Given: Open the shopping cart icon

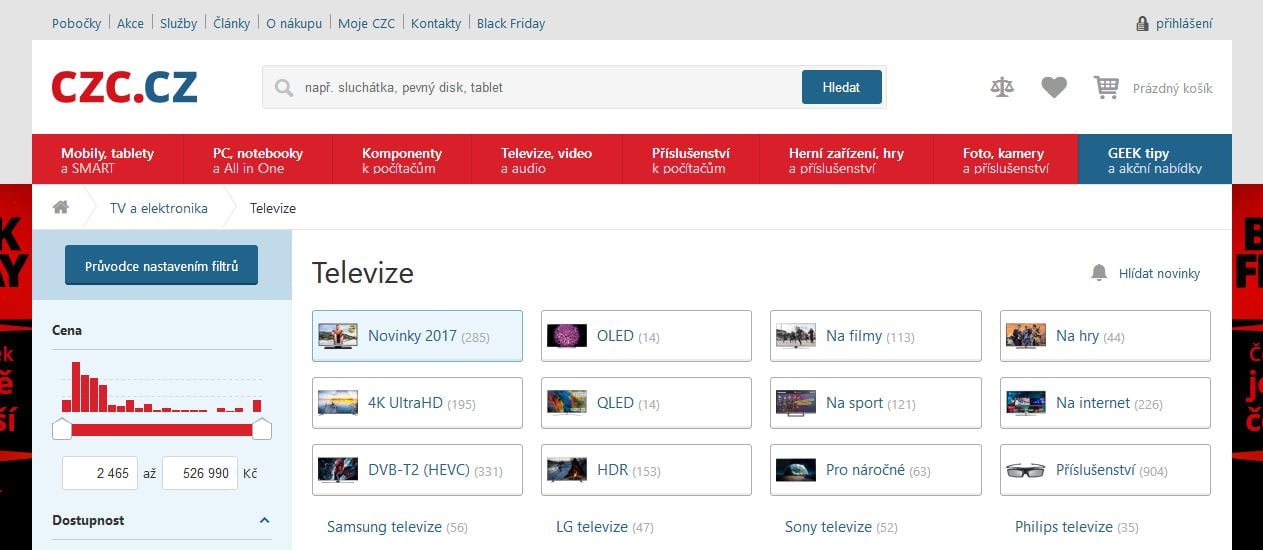Looking at the screenshot, I should point(1106,88).
